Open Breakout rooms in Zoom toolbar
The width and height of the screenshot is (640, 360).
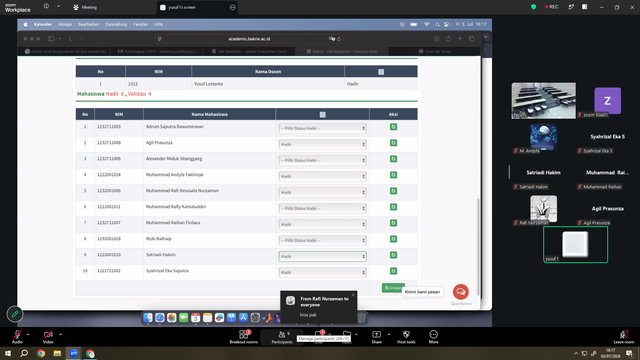click(244, 337)
